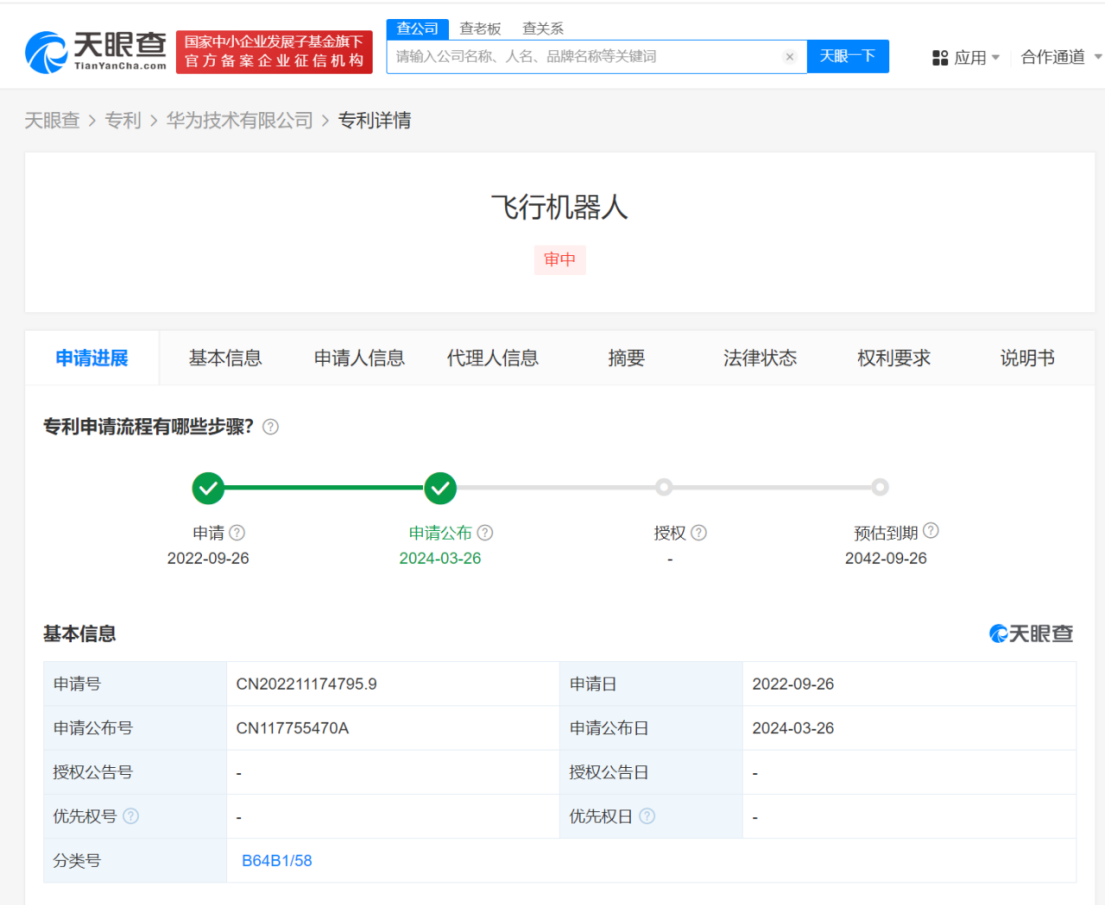Open the 说明书 tab
This screenshot has height=906, width=1105.
pyautogui.click(x=1027, y=357)
